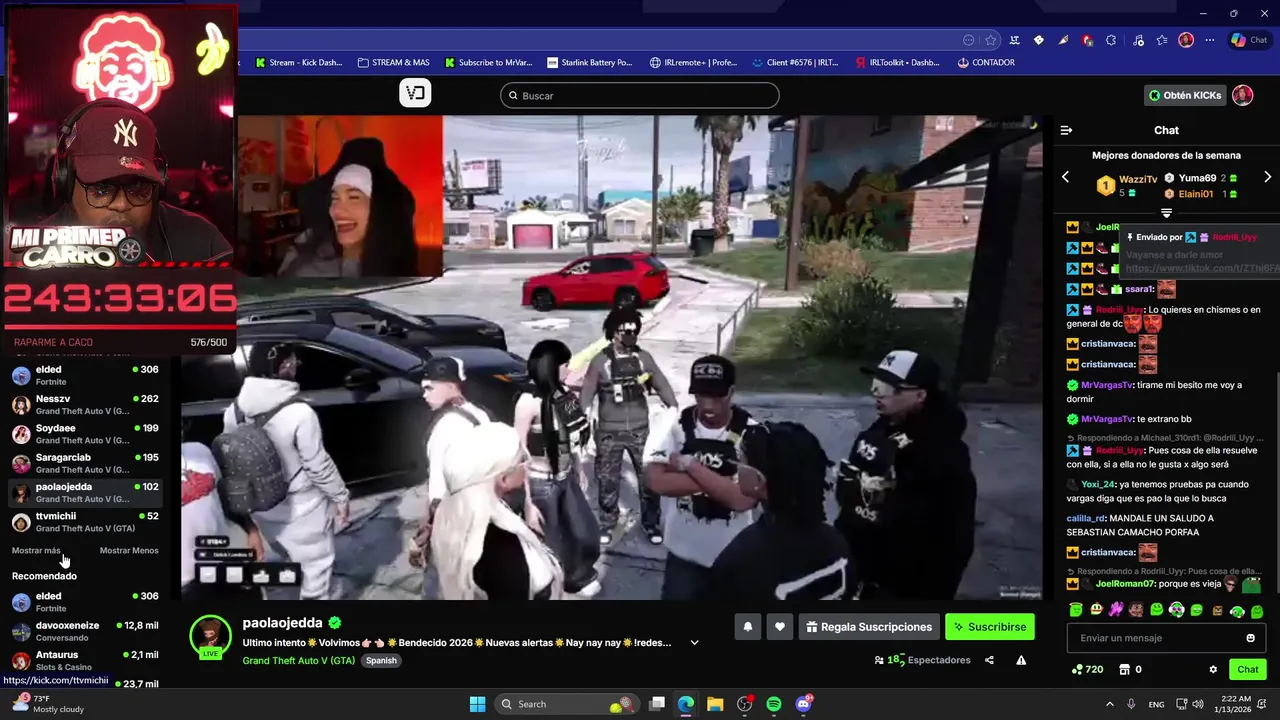The height and width of the screenshot is (720, 1280).
Task: Collapse the chat panel icon
Action: point(1066,130)
